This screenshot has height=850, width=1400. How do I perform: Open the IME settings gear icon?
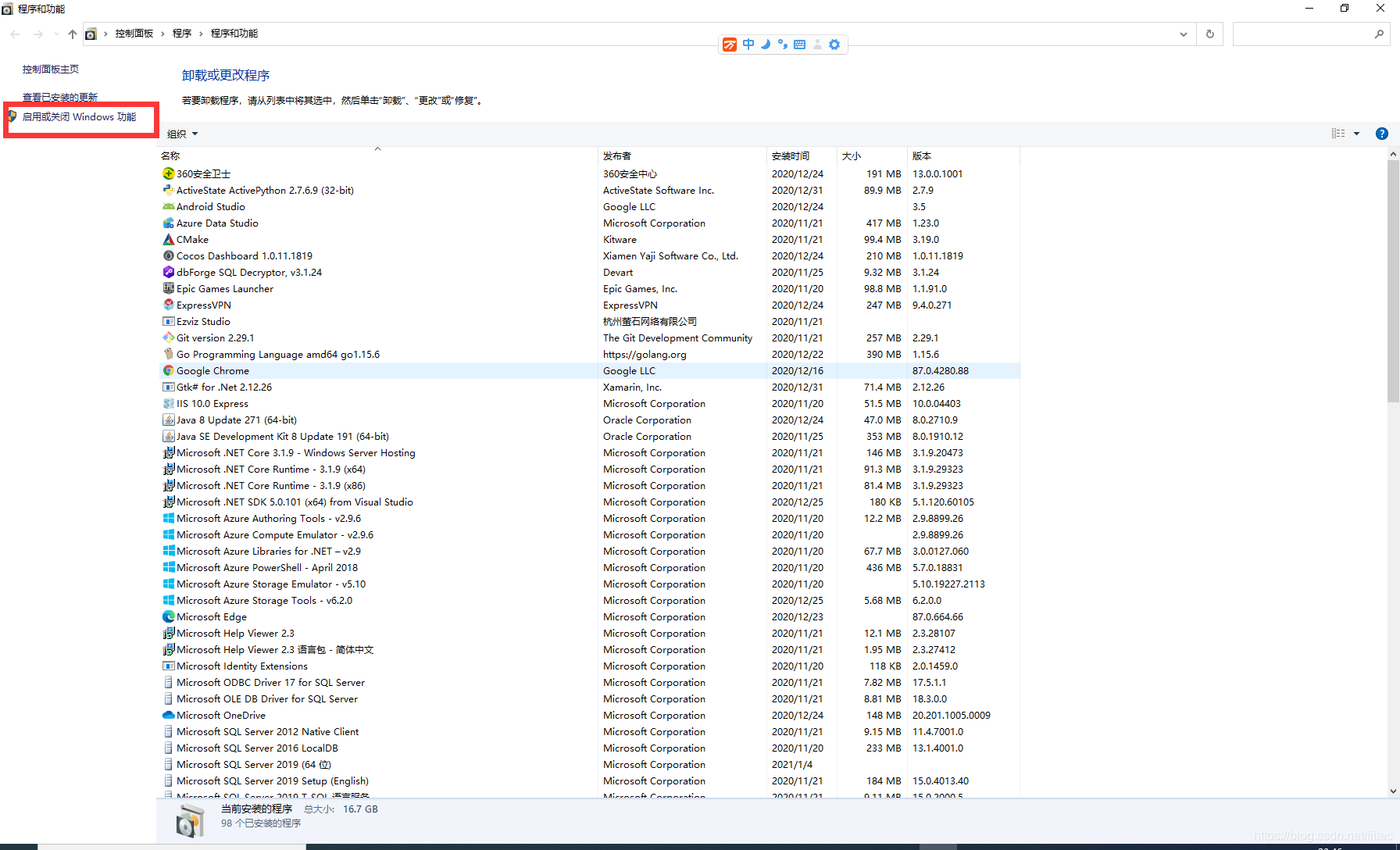click(834, 45)
